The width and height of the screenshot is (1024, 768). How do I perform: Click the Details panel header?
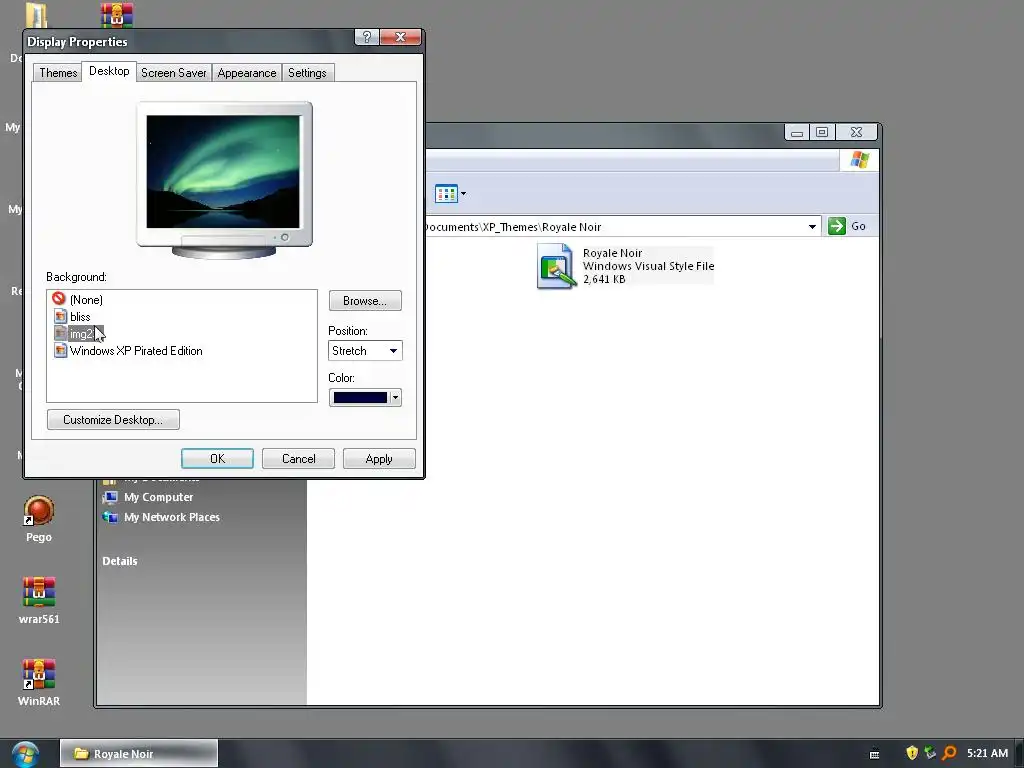coord(120,561)
